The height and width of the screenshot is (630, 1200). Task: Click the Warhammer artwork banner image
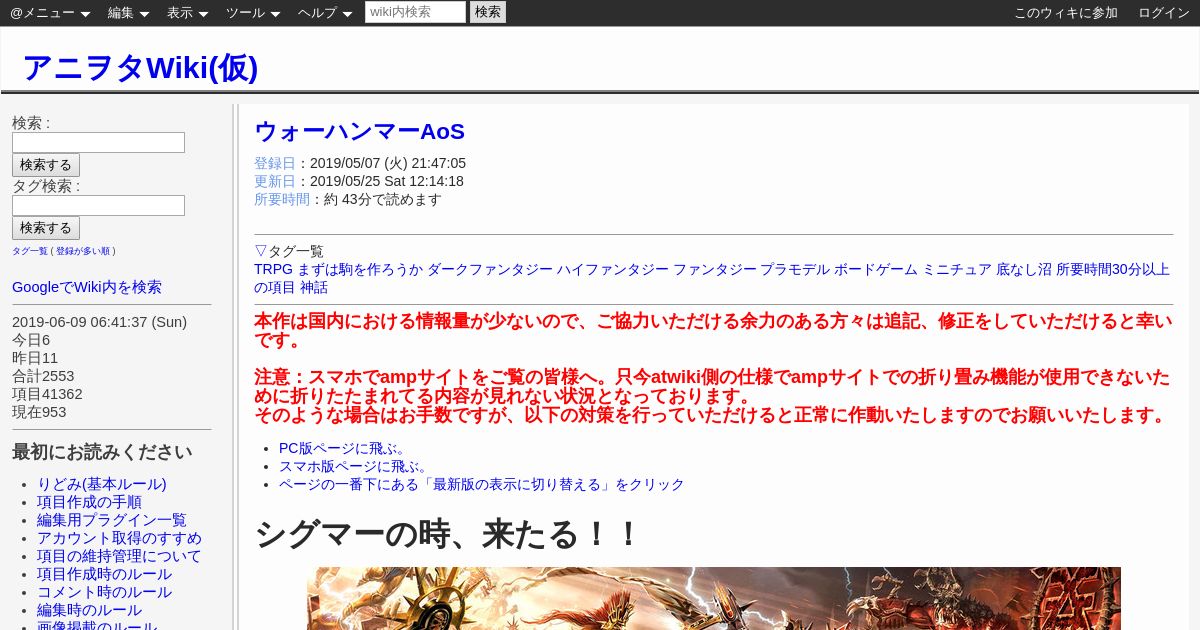[714, 598]
